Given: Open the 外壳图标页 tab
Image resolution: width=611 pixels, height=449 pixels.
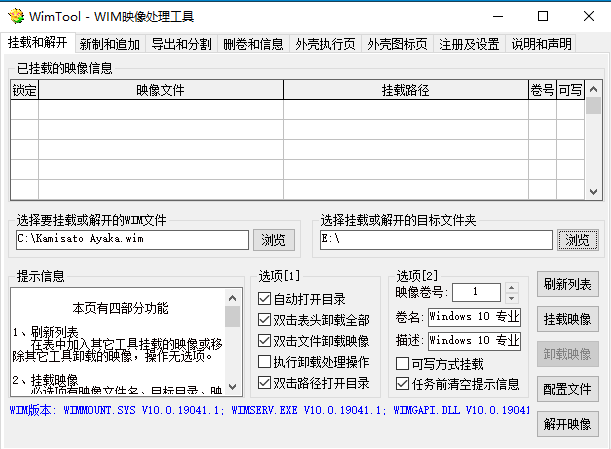Looking at the screenshot, I should click(397, 44).
